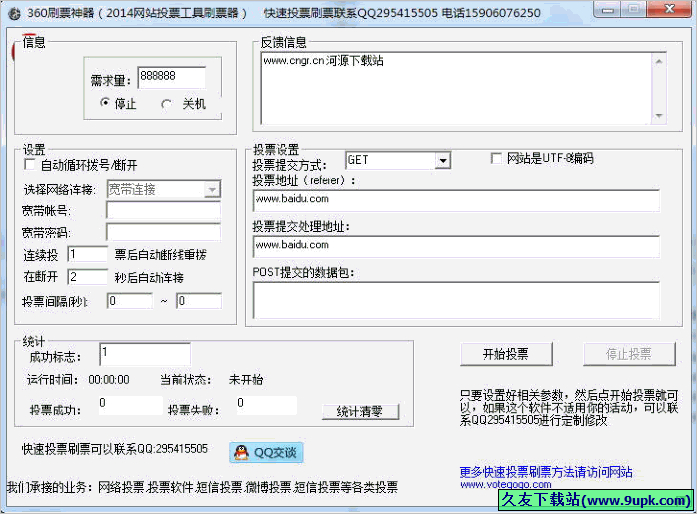Click the 投票成功 count field

coord(130,405)
